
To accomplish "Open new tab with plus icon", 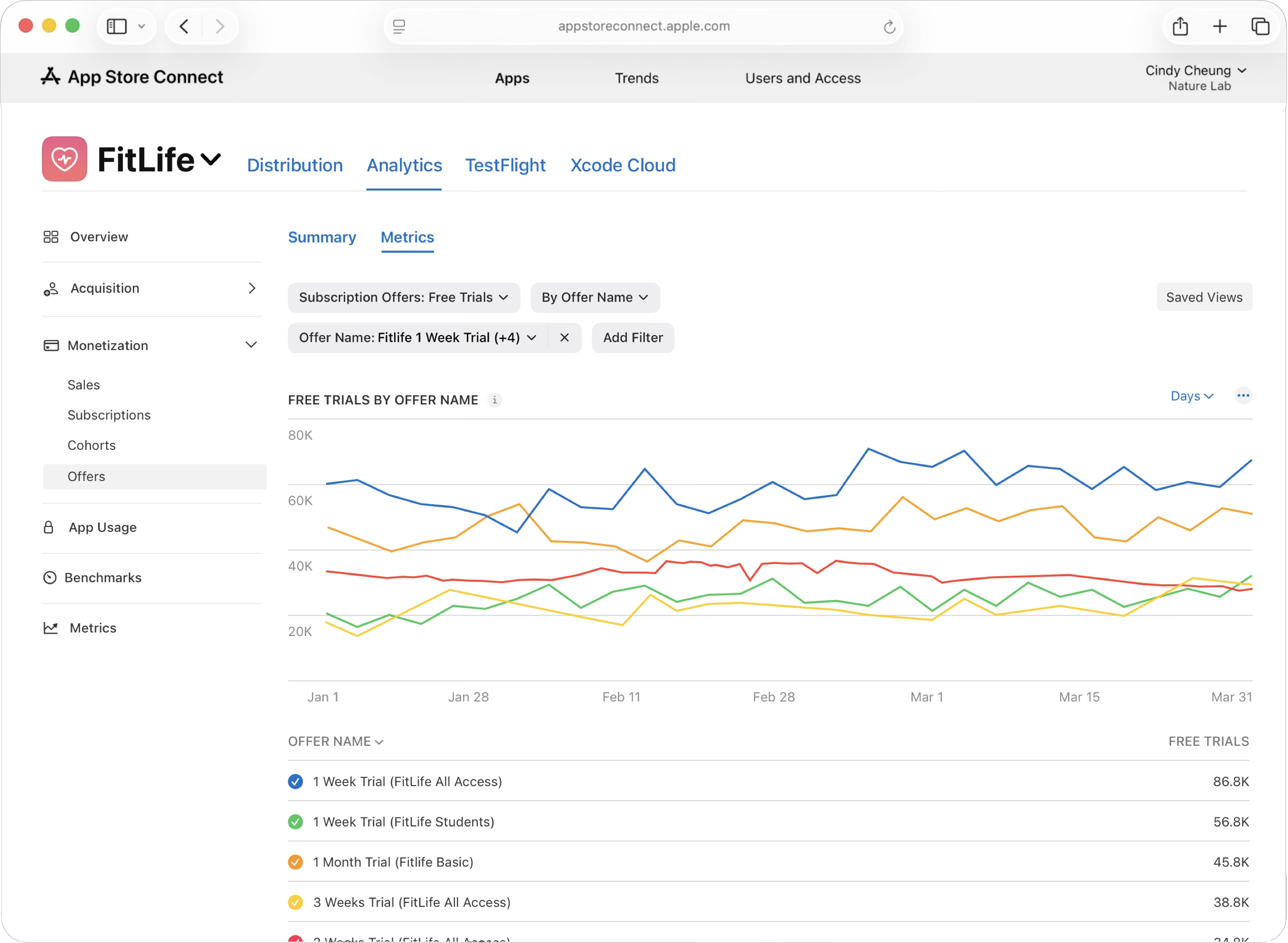I will coord(1220,26).
